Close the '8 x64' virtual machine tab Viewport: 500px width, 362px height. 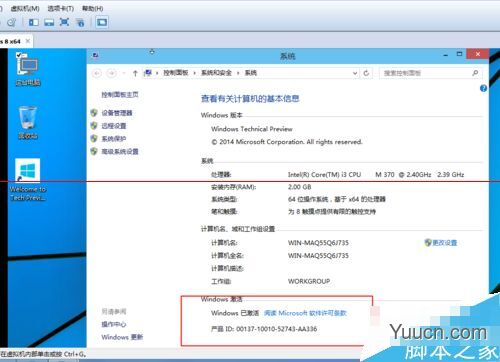(x=28, y=41)
